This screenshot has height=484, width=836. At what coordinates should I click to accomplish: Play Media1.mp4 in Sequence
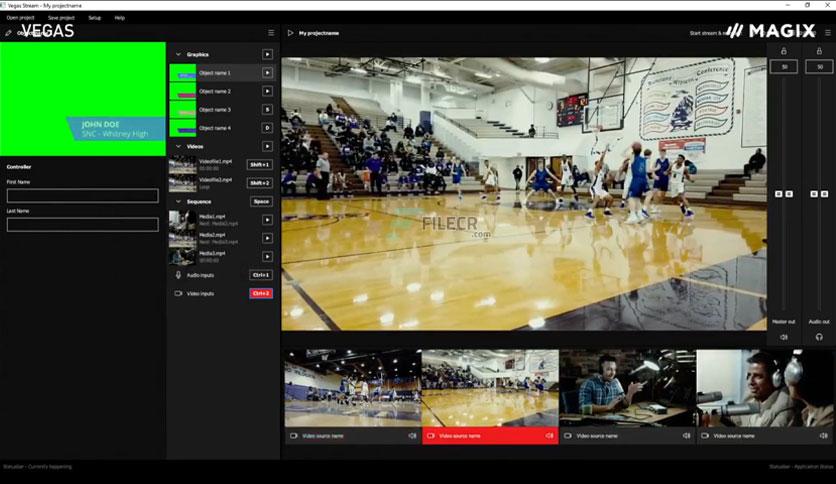pyautogui.click(x=267, y=220)
